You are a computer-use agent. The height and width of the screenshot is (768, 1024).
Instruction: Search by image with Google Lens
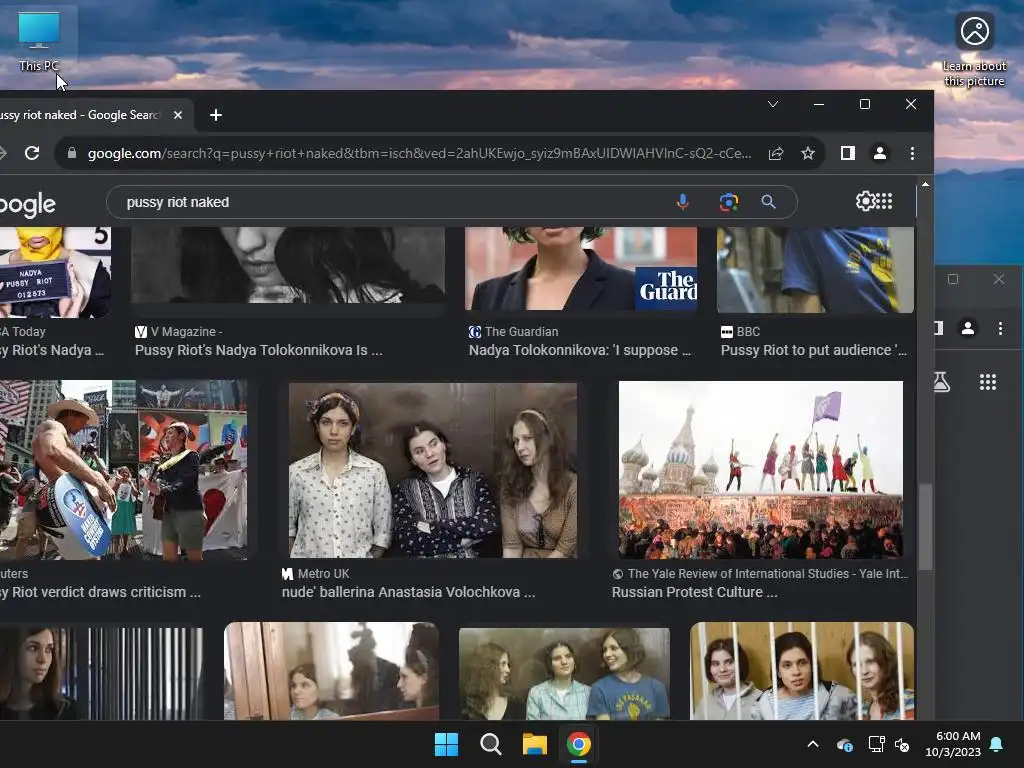click(729, 202)
